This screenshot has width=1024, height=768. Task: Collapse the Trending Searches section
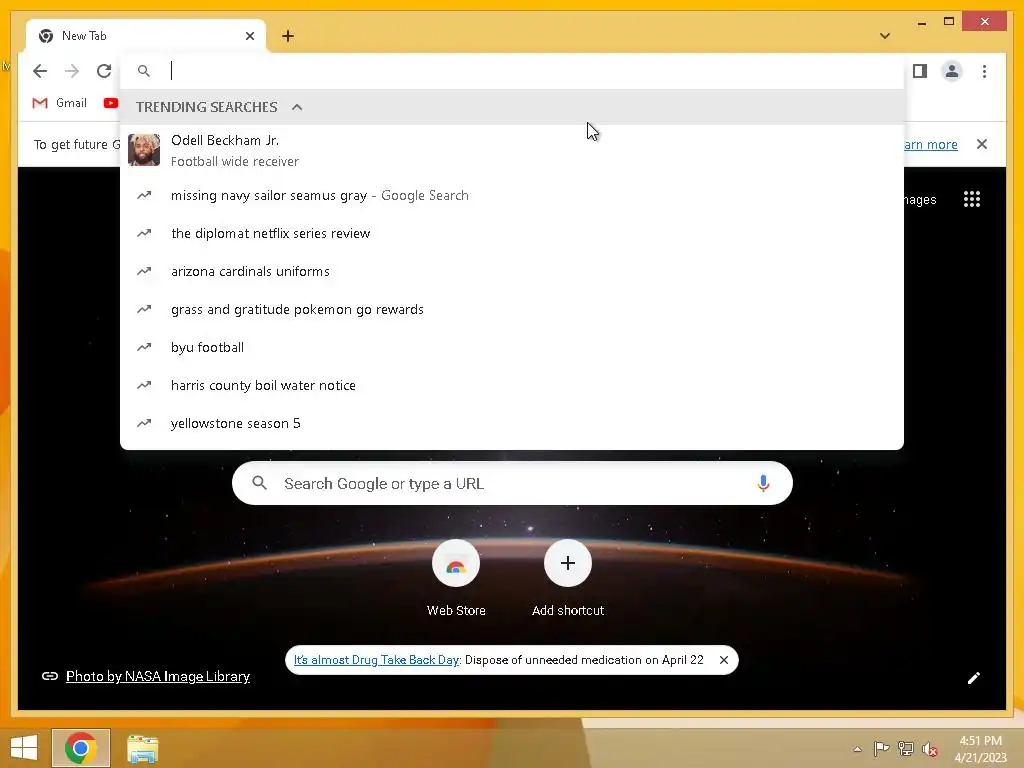[297, 107]
